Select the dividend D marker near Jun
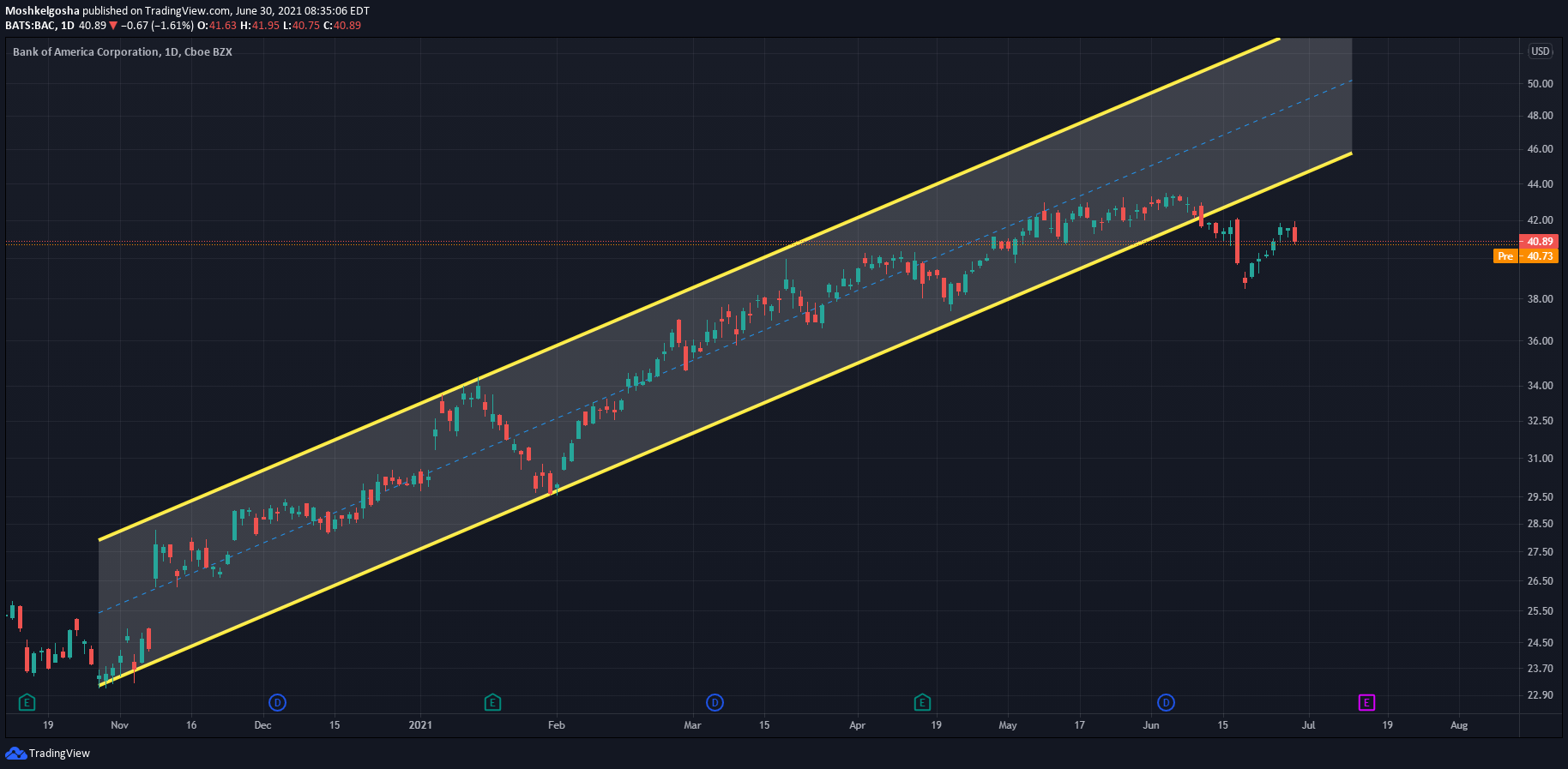The height and width of the screenshot is (769, 1568). pos(1166,703)
